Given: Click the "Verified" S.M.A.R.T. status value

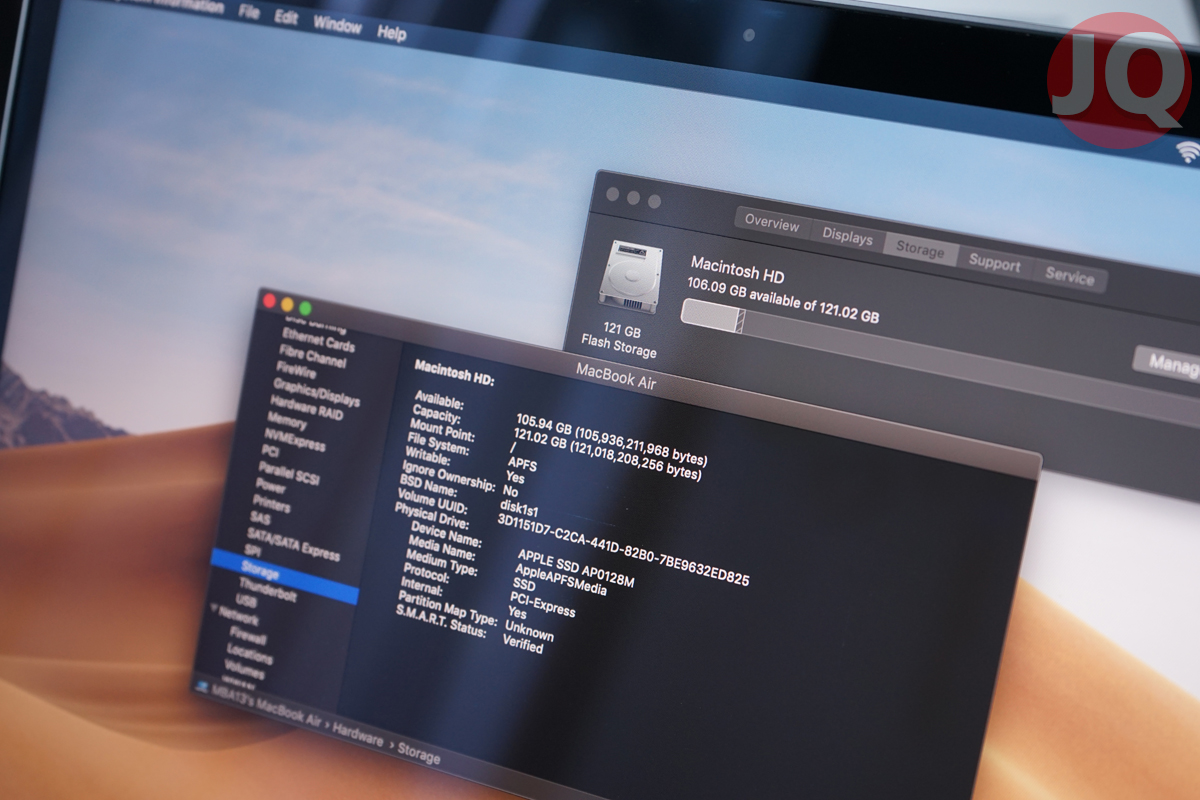Looking at the screenshot, I should pyautogui.click(x=523, y=643).
